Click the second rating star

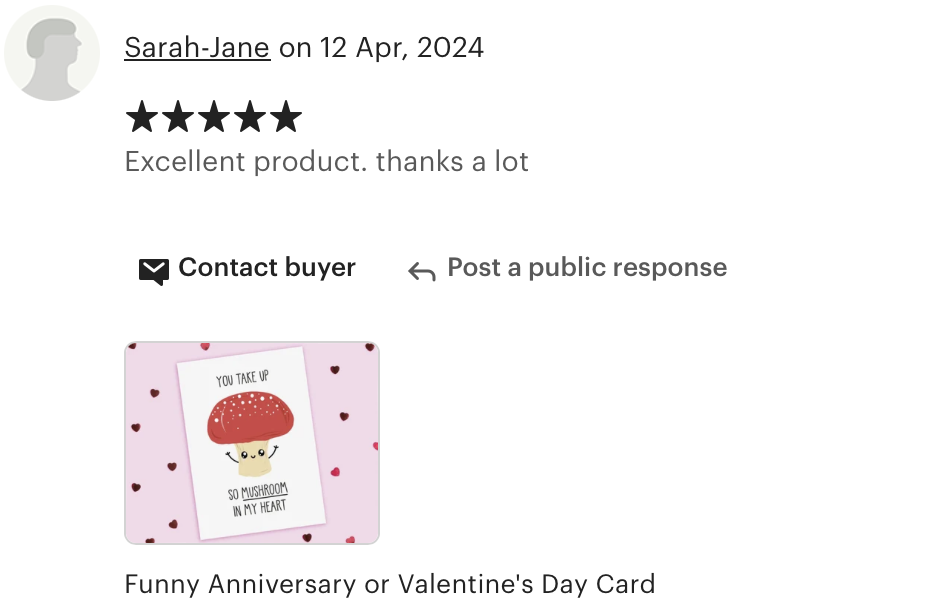click(178, 116)
